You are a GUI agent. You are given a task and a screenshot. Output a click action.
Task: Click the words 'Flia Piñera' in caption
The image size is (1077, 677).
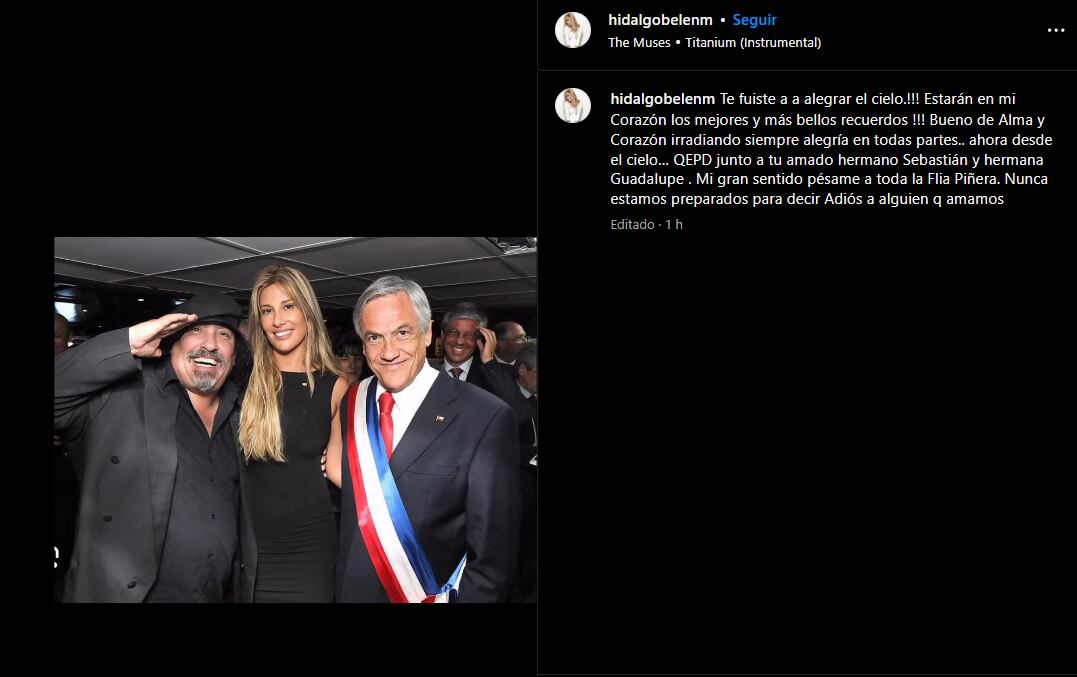962,179
